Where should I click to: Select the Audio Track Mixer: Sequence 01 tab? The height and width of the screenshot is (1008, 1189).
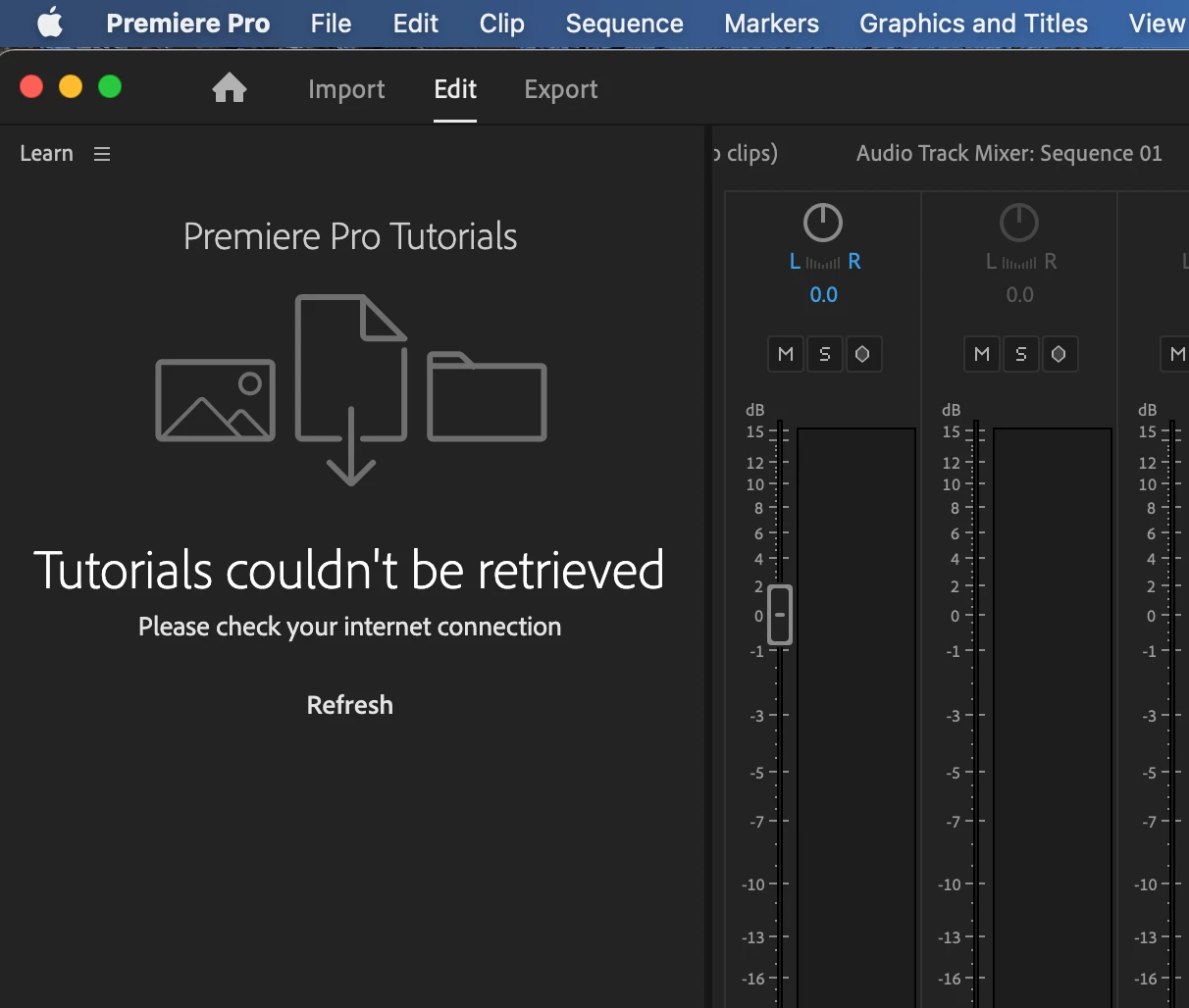pyautogui.click(x=1008, y=154)
